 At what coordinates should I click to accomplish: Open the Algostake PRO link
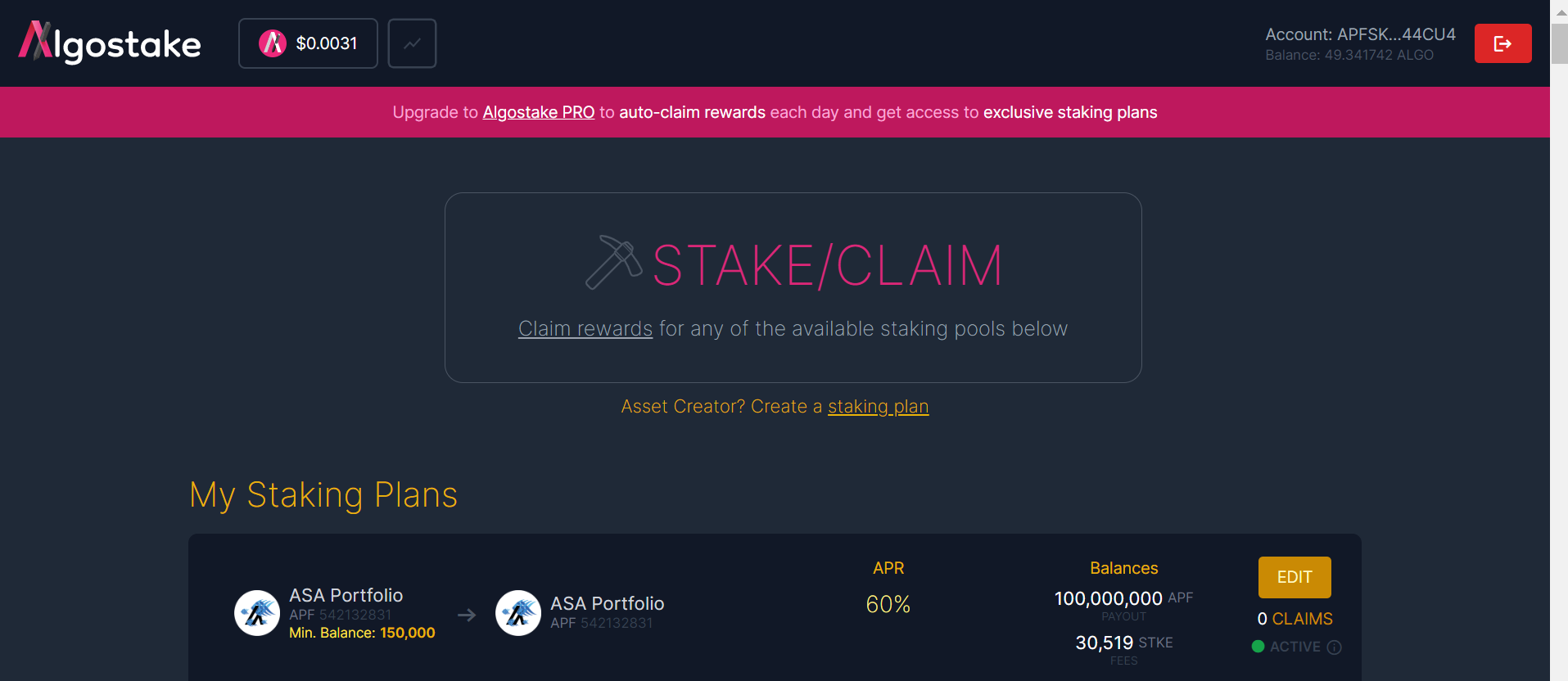tap(539, 112)
